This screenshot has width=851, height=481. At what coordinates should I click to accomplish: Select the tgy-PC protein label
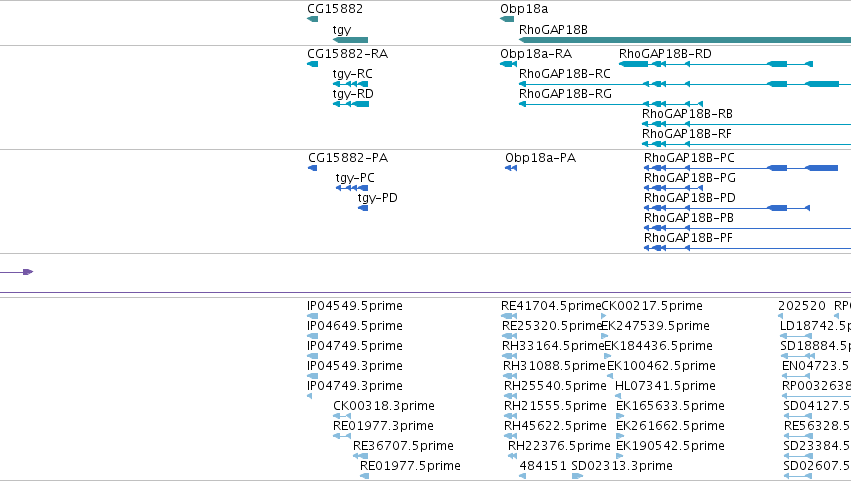tap(355, 178)
